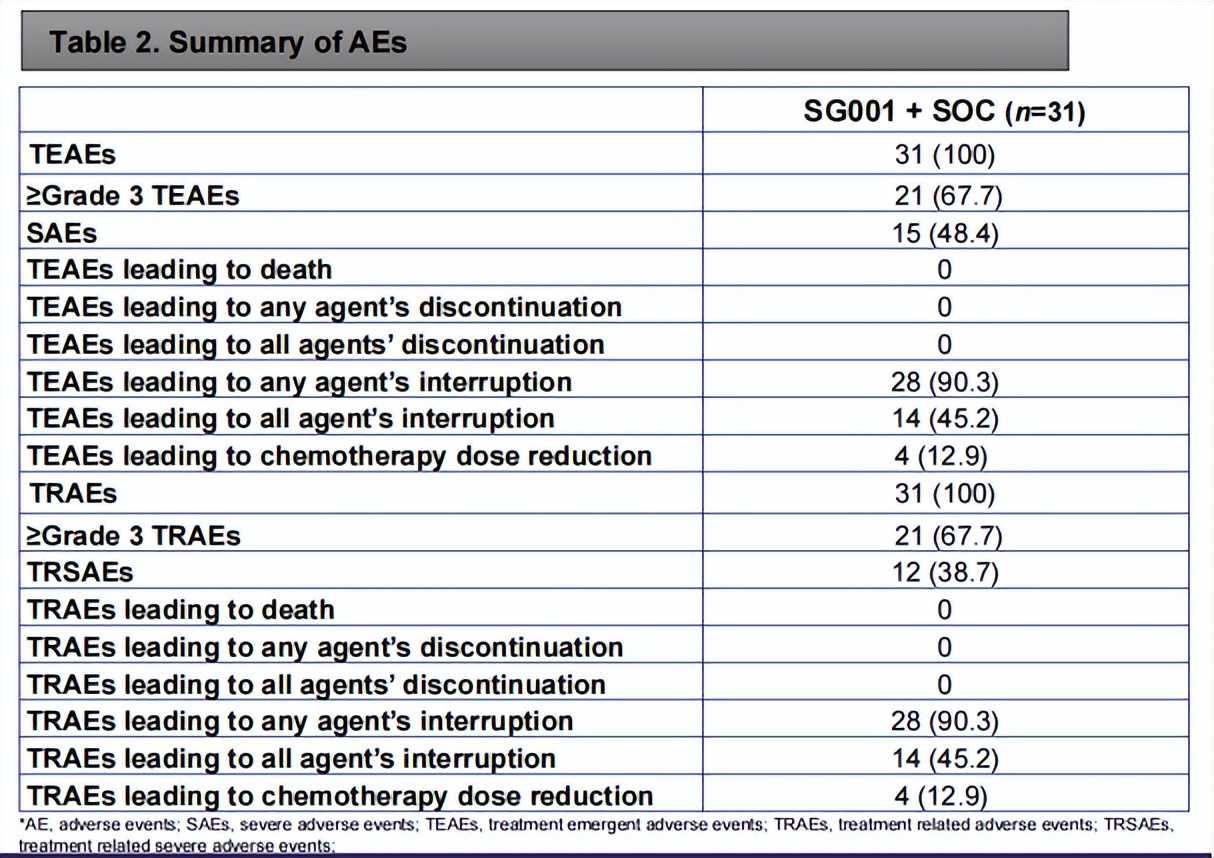Click 'TRAEs leading to all agent's interruption' label
1214x858 pixels.
click(292, 758)
